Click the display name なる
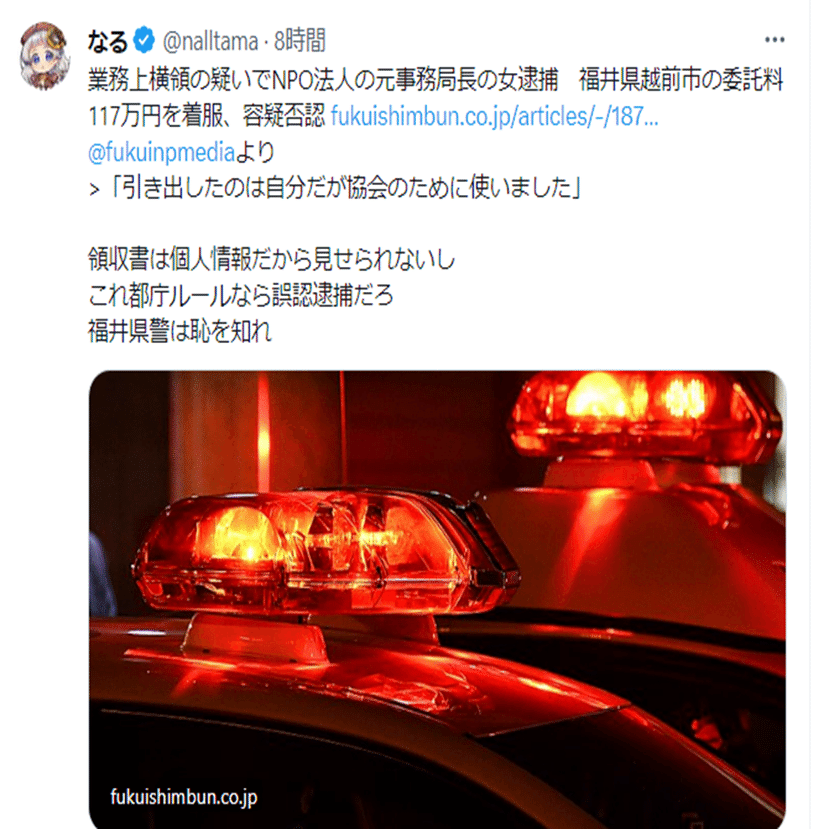This screenshot has width=829, height=829. tap(108, 41)
